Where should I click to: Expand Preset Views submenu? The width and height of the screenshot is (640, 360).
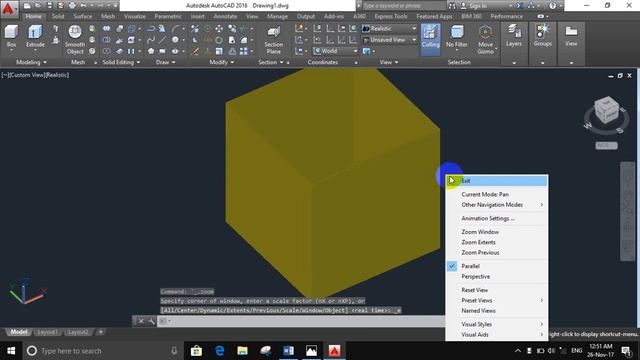(x=496, y=300)
